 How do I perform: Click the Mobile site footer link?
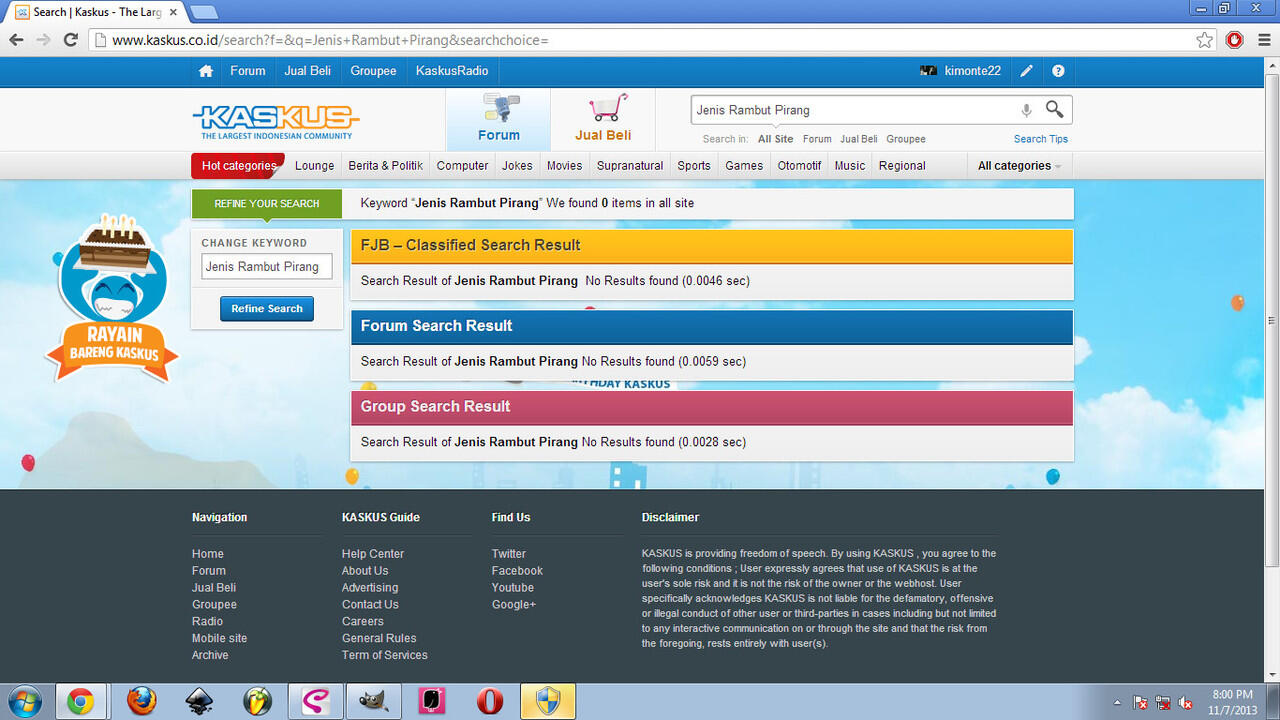click(219, 638)
